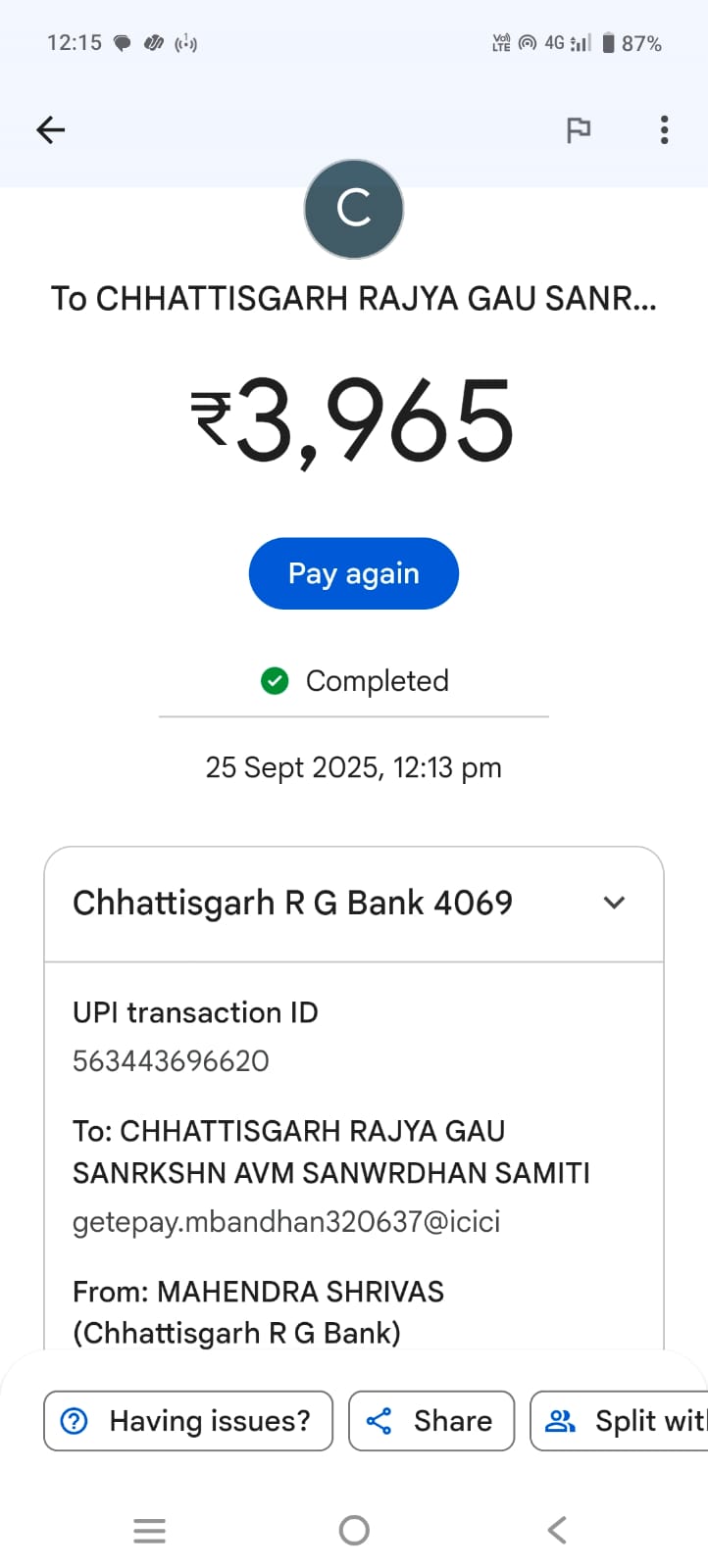Viewport: 708px width, 1568px height.
Task: Tap the ₹3,965 amount
Action: 353,420
